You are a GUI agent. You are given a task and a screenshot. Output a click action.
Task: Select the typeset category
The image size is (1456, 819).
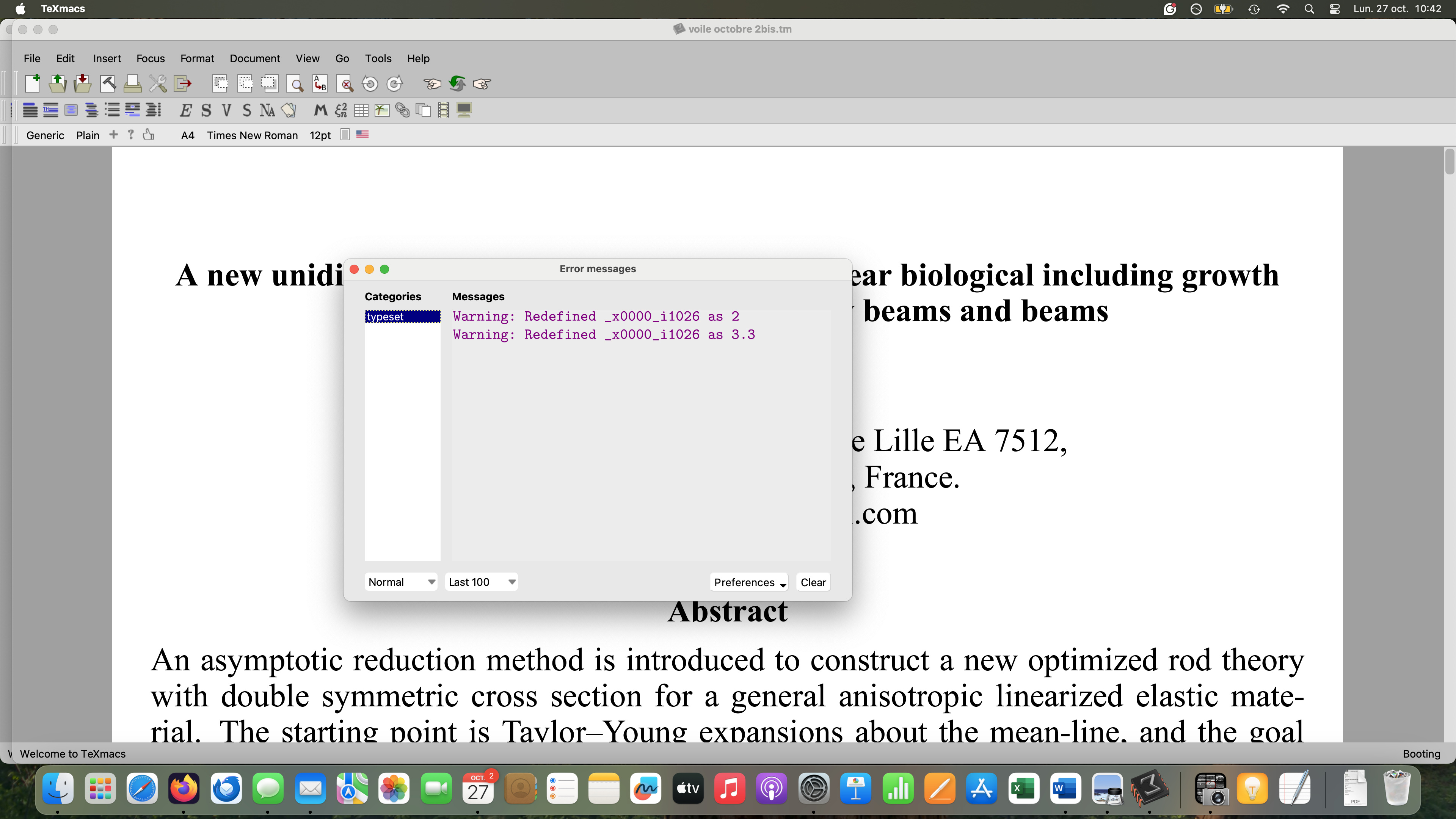(x=402, y=317)
